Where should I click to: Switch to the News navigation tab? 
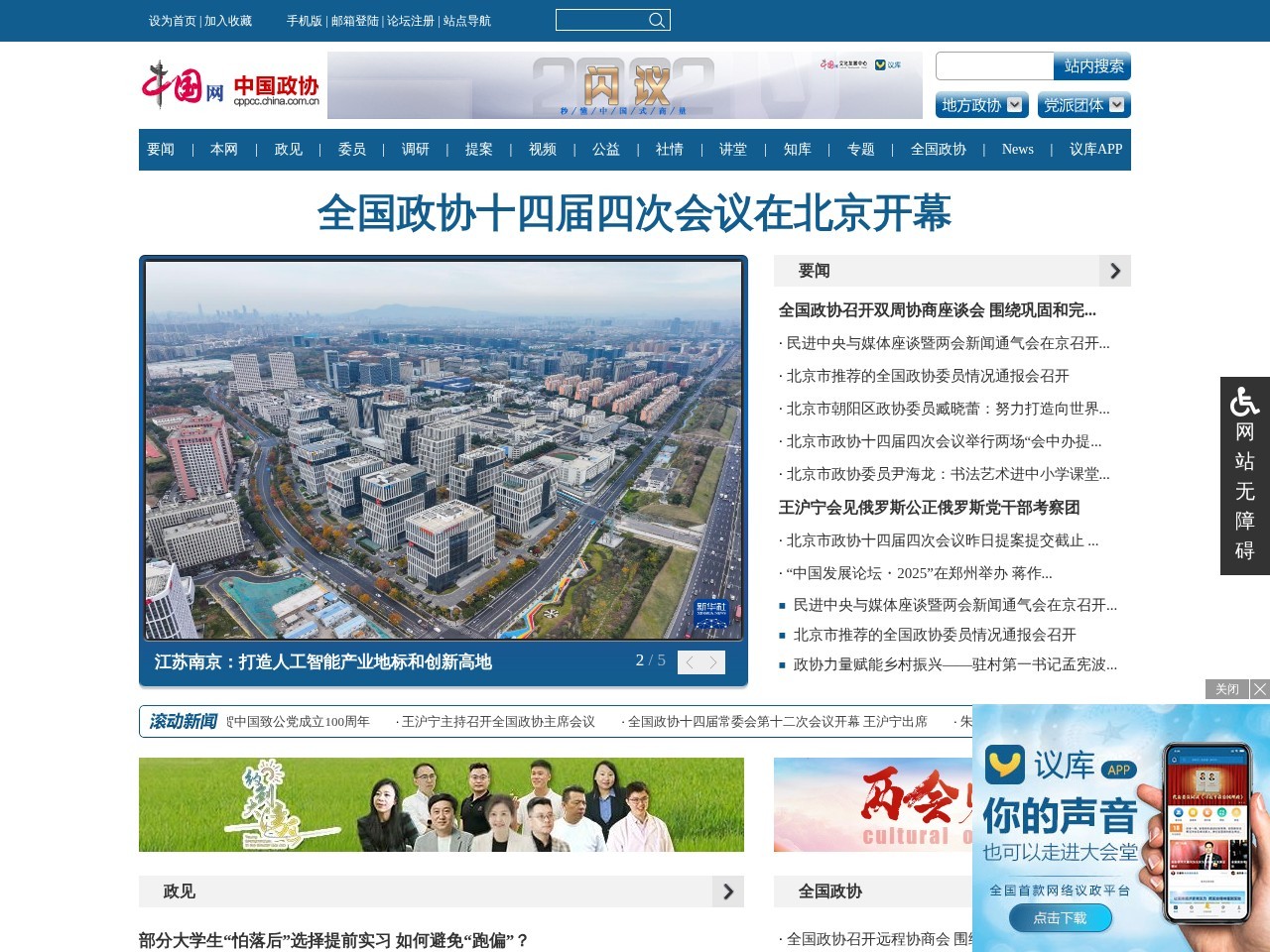coord(1017,150)
